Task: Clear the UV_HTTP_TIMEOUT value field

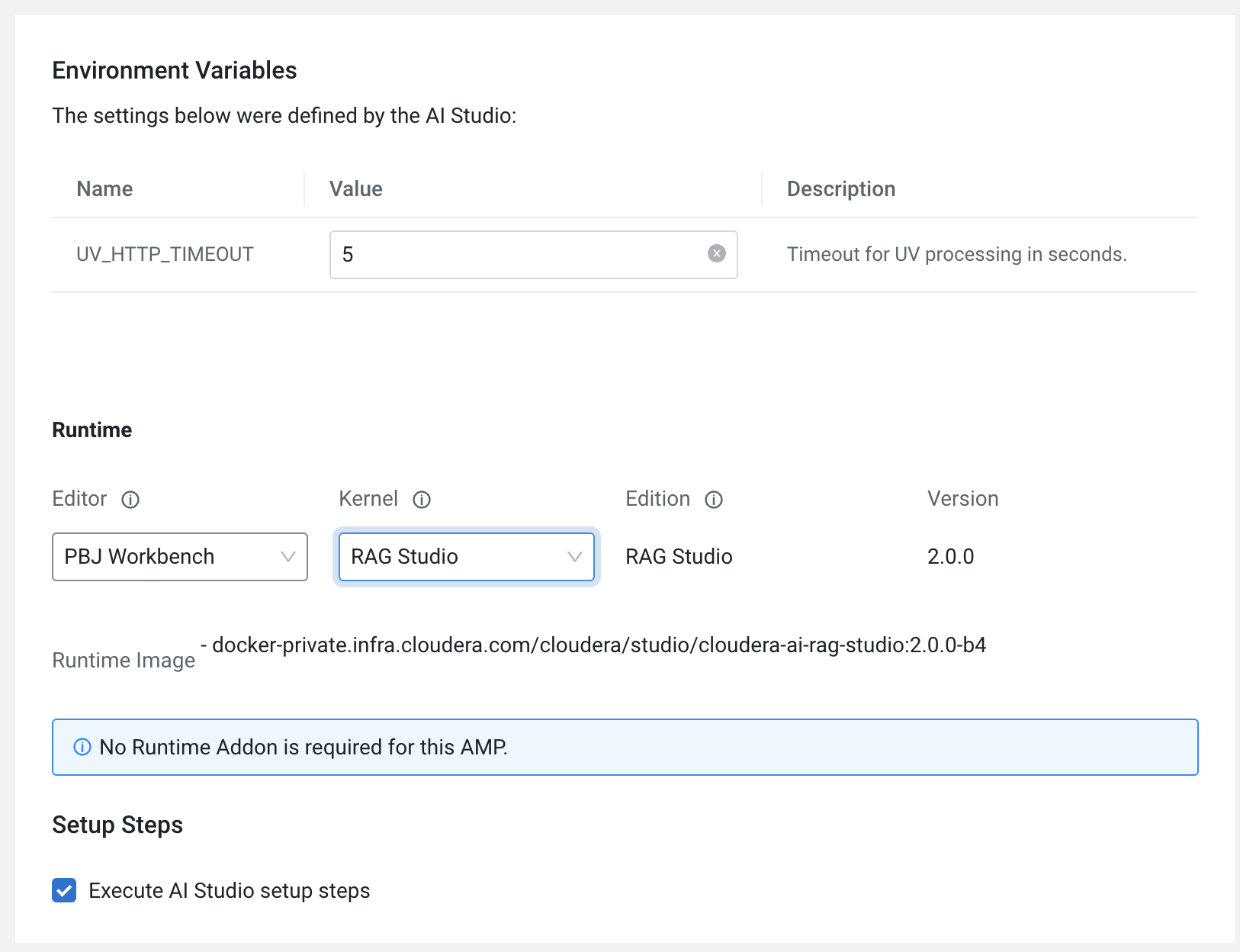Action: [x=716, y=254]
